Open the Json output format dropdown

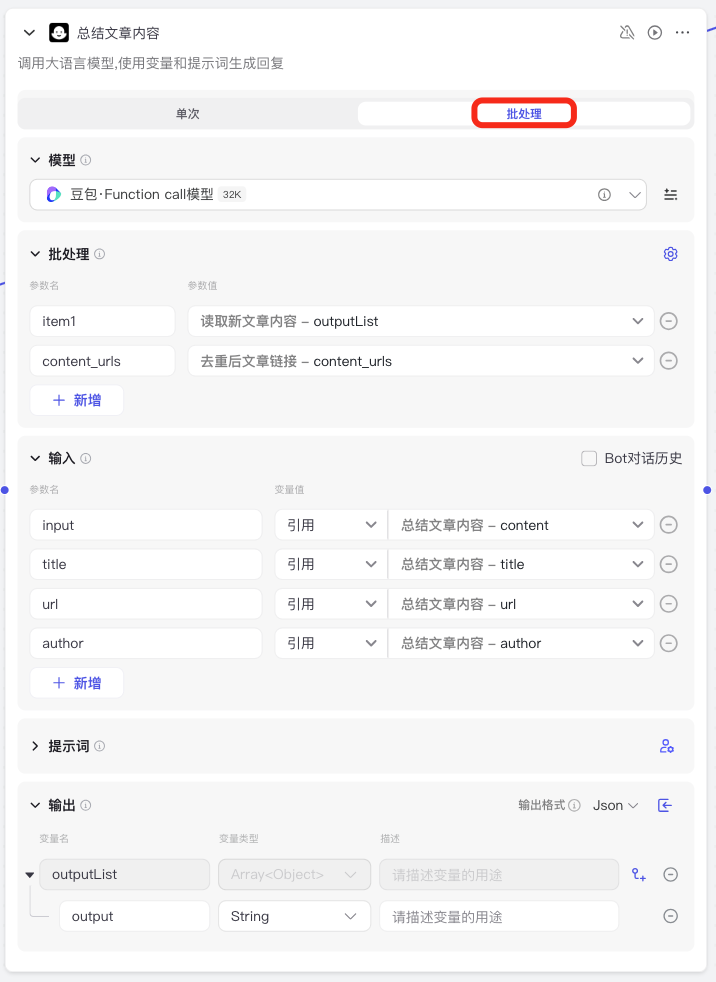coord(615,805)
